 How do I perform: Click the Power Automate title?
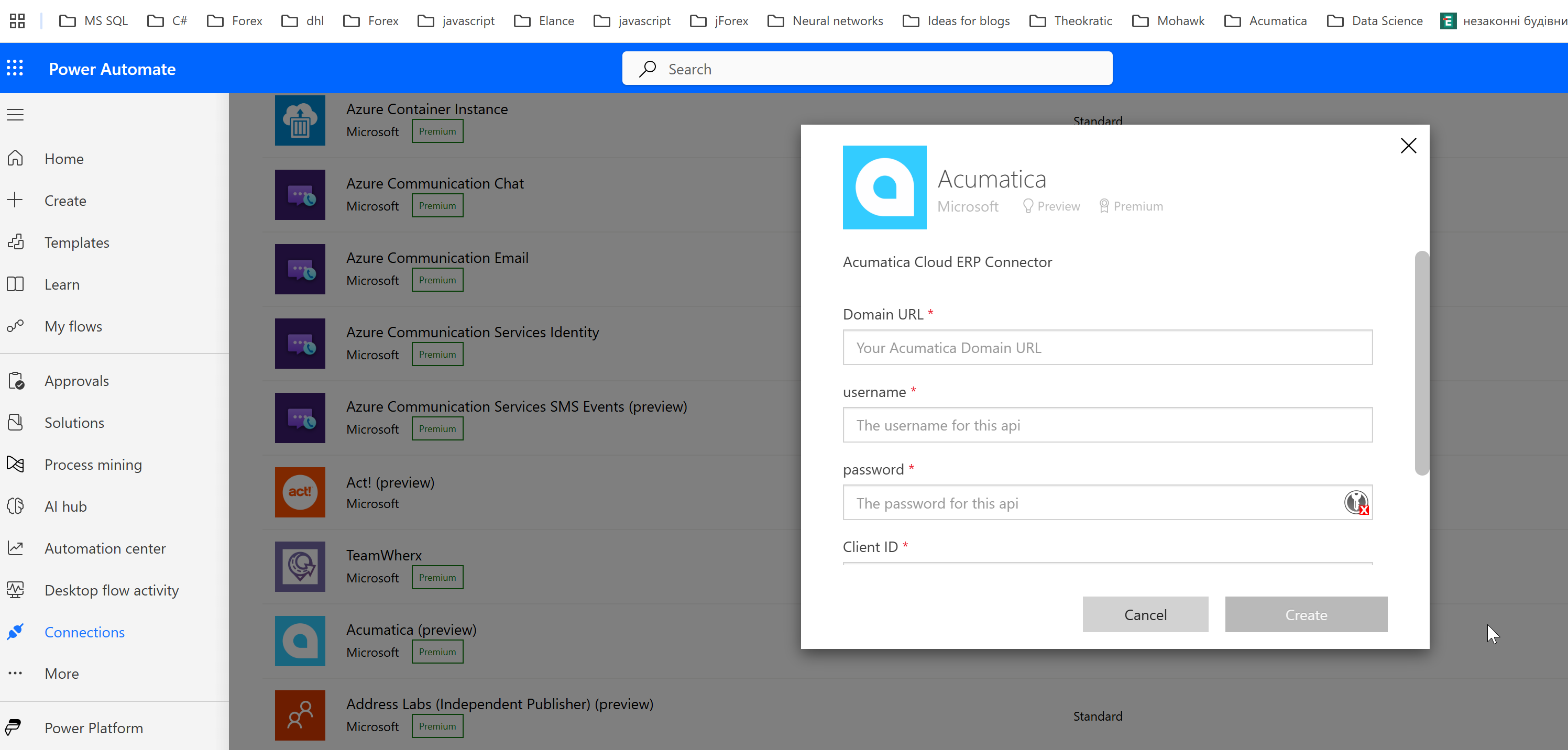tap(112, 69)
